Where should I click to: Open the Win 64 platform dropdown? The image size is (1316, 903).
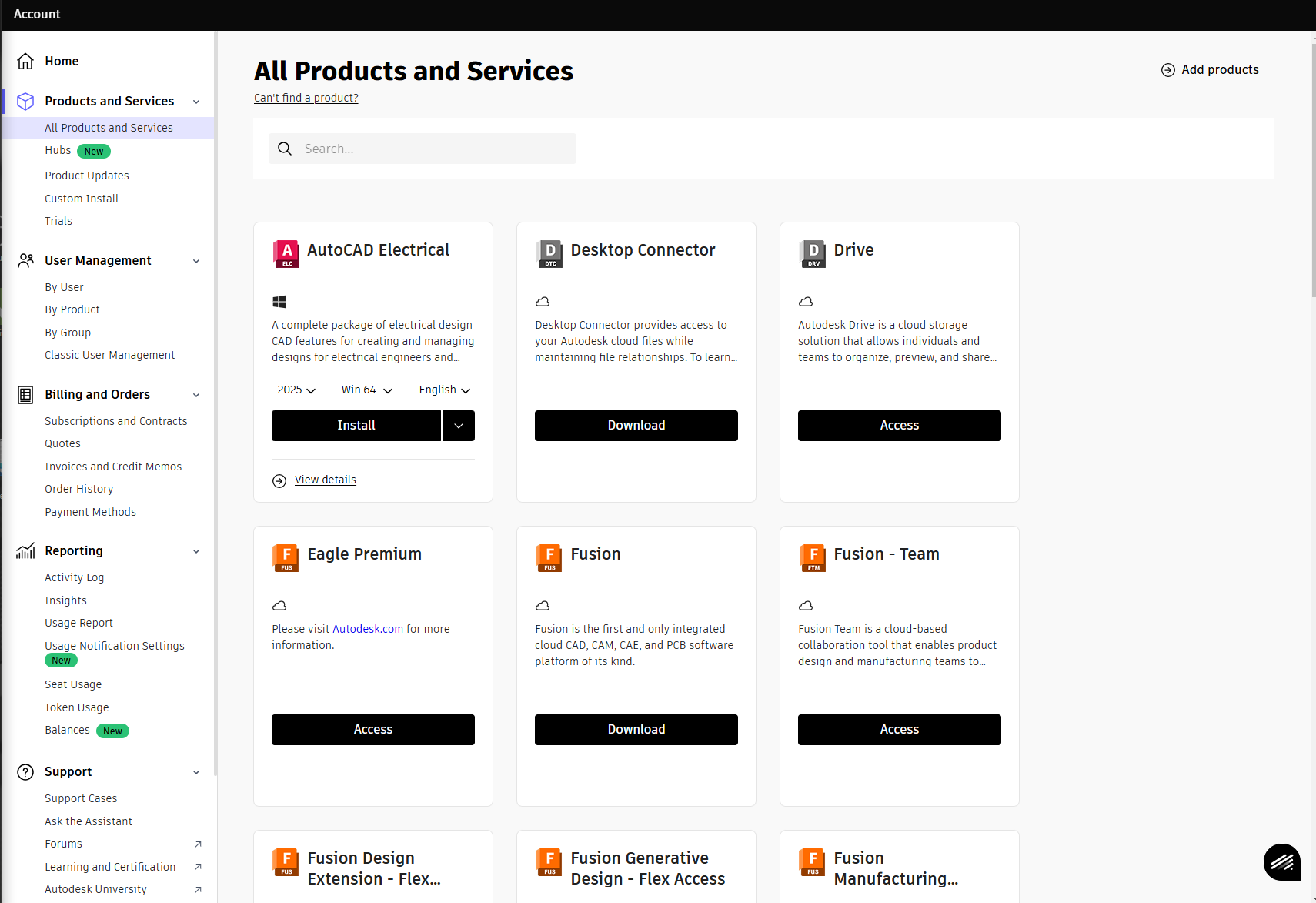[367, 390]
